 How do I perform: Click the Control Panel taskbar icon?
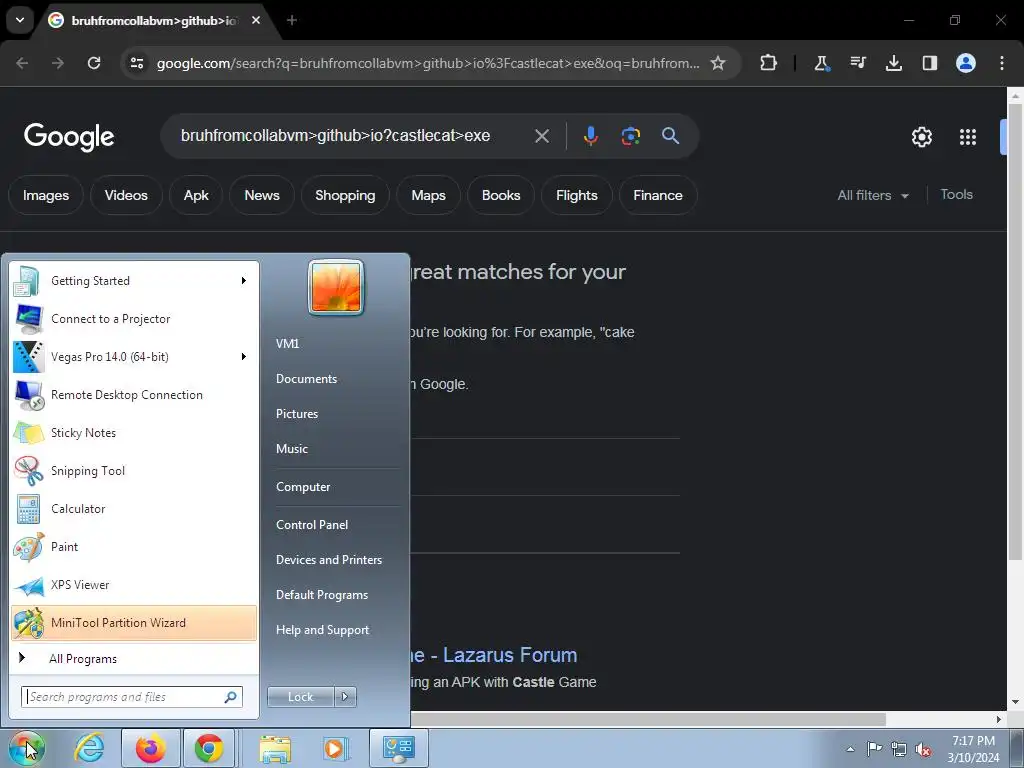399,748
